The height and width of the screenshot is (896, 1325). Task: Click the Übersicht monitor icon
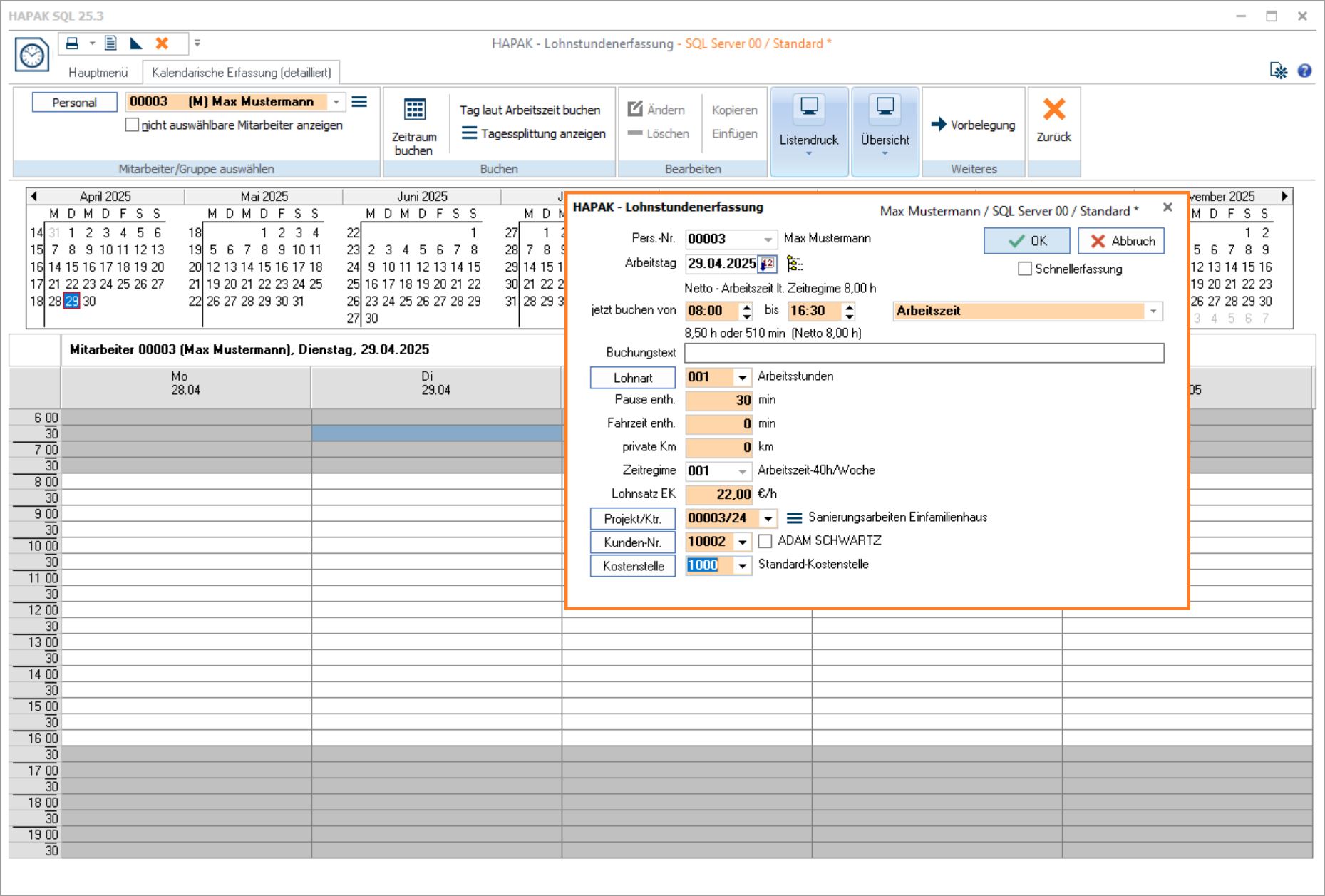(885, 107)
